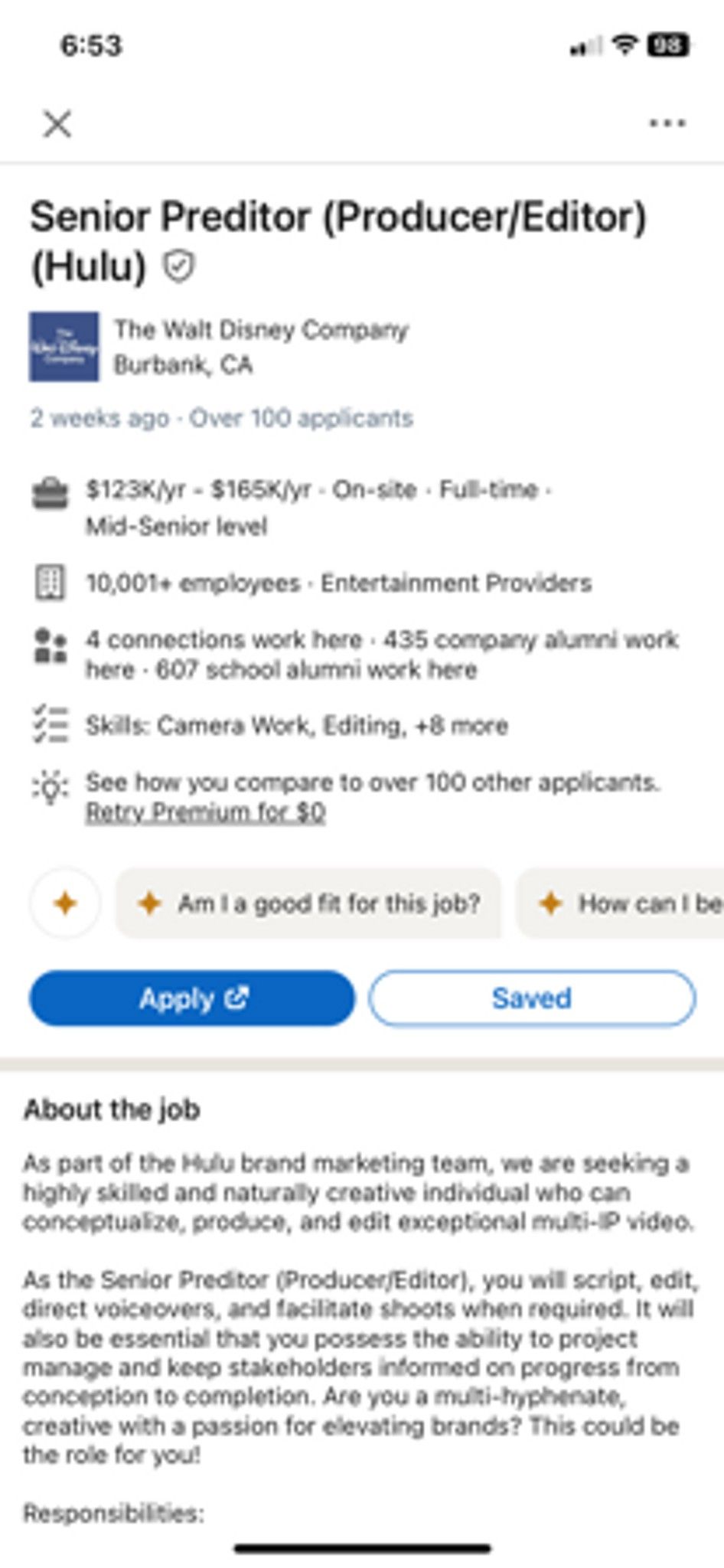
Task: Expand skills list via '+8 more'
Action: pyautogui.click(x=461, y=725)
